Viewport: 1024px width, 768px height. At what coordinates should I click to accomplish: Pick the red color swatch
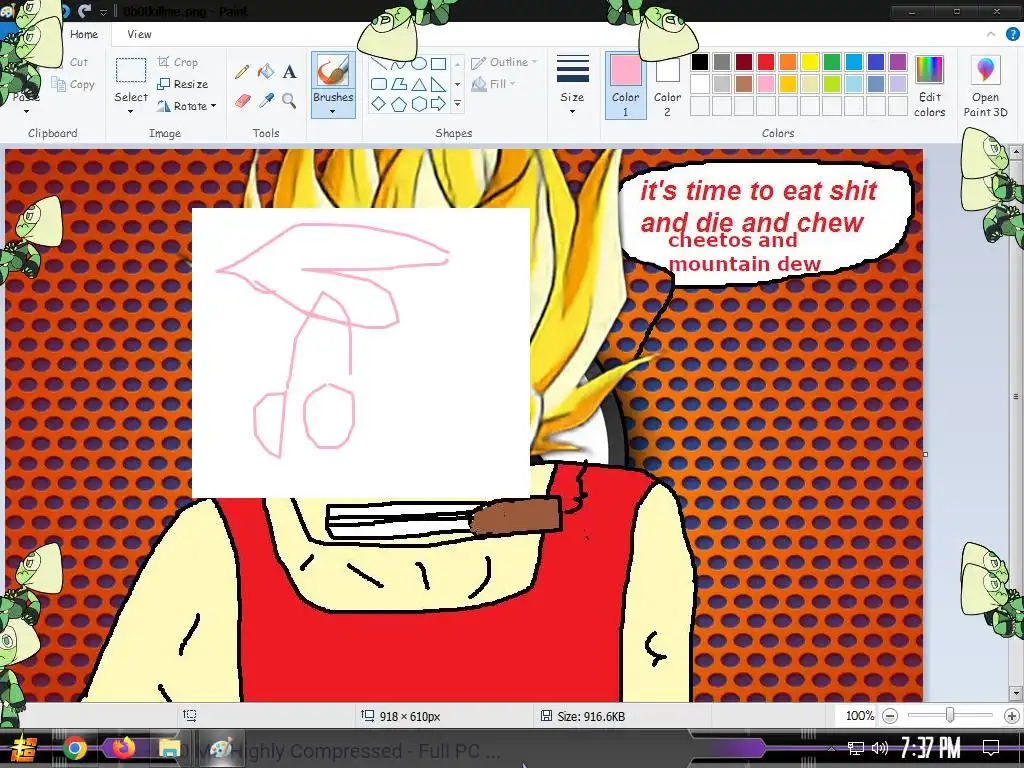pyautogui.click(x=766, y=62)
